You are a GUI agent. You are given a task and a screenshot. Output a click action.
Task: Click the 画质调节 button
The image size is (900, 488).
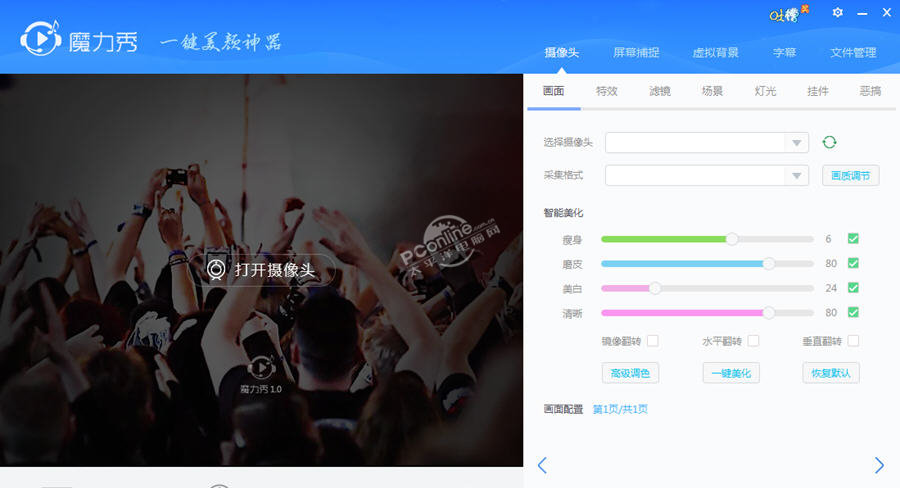click(x=850, y=176)
